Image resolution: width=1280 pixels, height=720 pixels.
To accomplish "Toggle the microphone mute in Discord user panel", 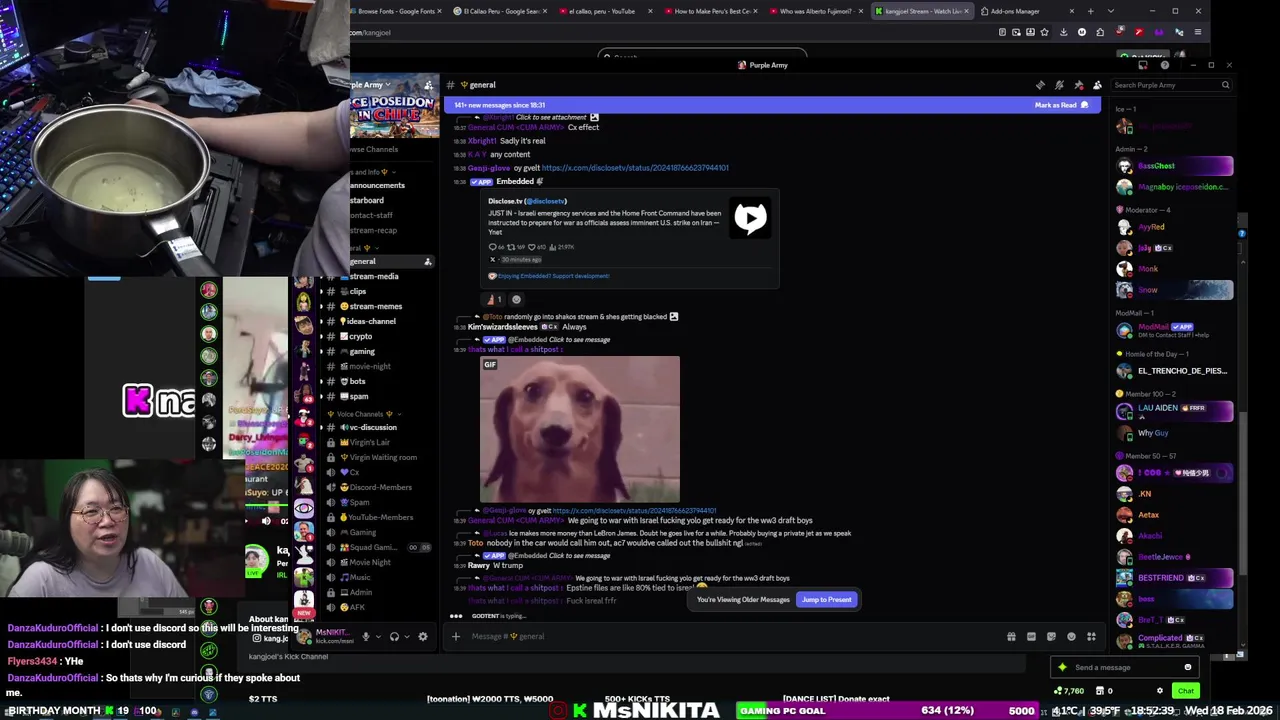I will click(365, 636).
